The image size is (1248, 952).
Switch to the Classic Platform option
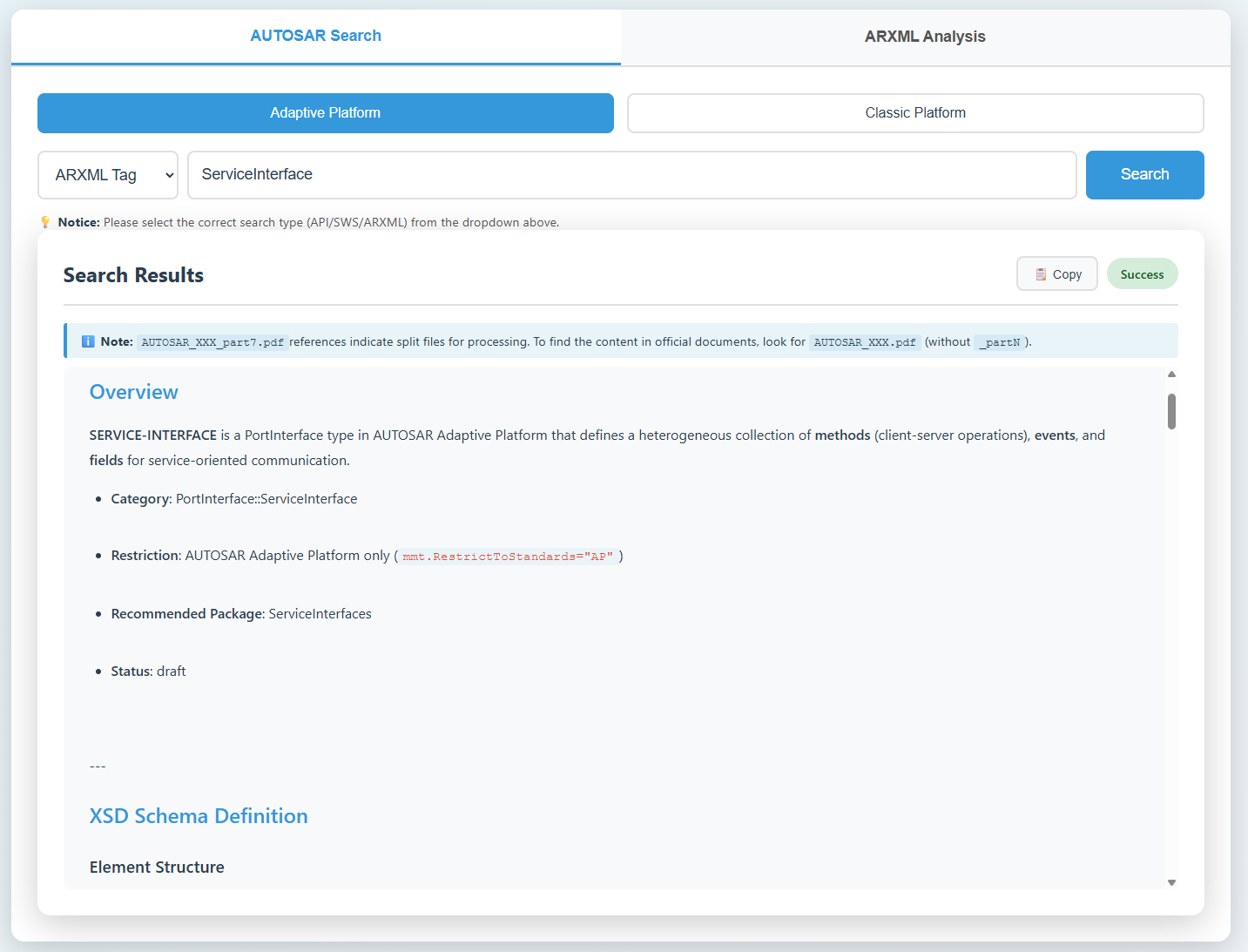914,113
